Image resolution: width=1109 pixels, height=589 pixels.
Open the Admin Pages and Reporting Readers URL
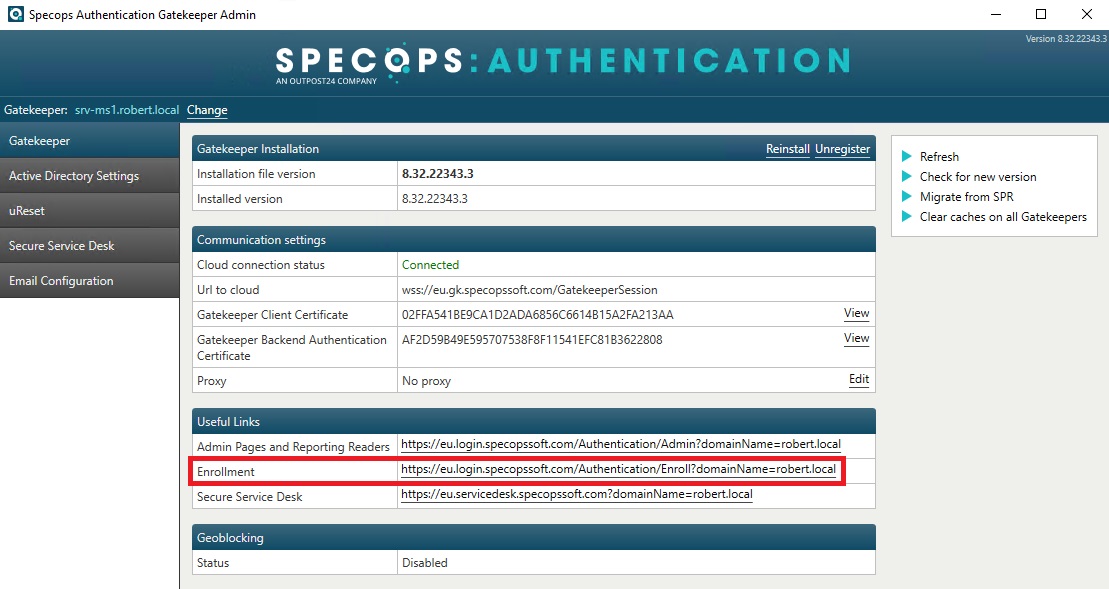(x=620, y=444)
